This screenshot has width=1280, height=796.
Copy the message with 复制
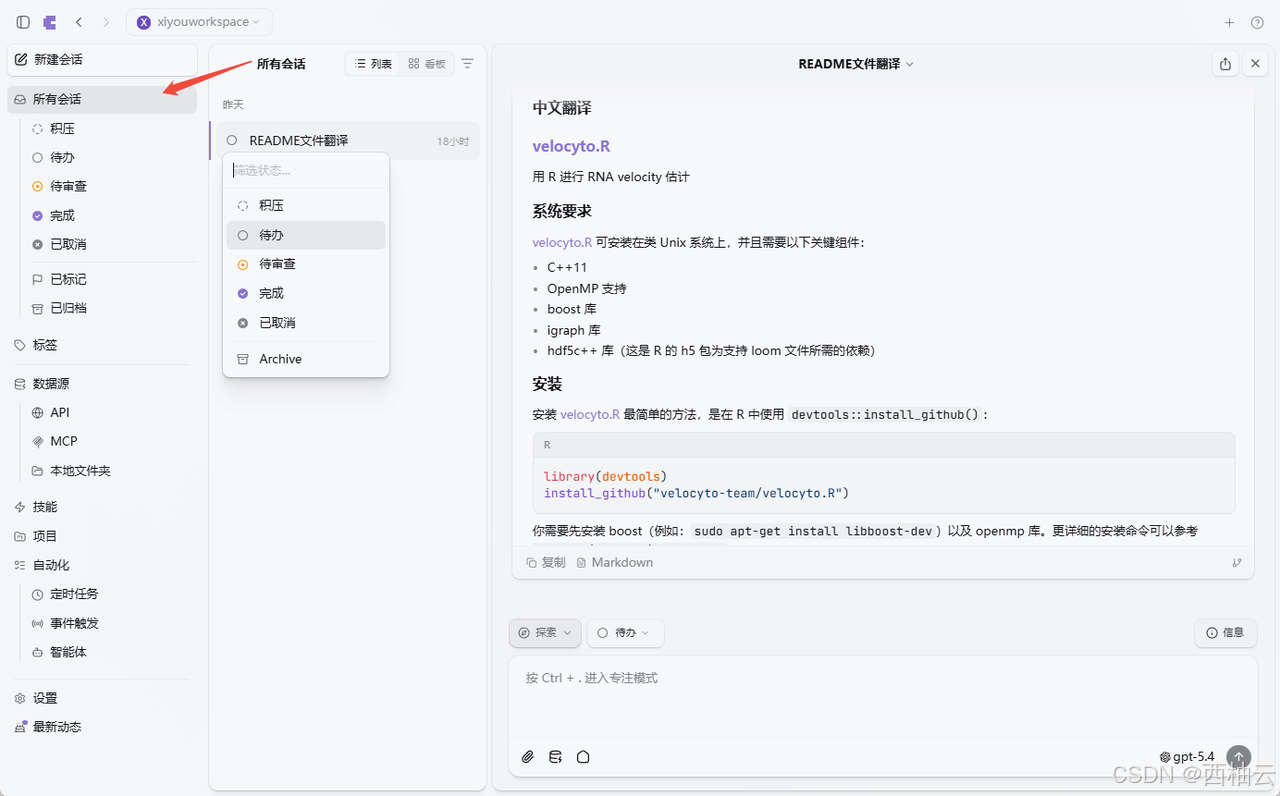click(546, 562)
